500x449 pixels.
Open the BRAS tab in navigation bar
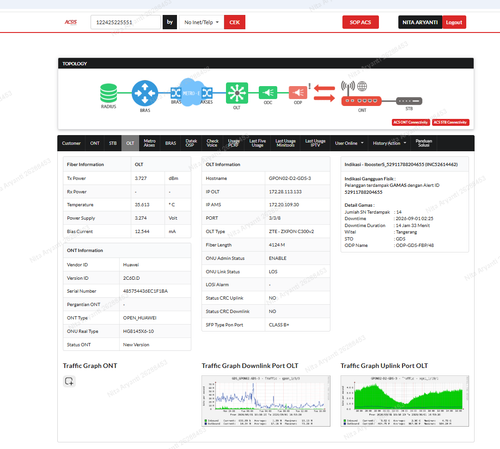click(x=170, y=143)
